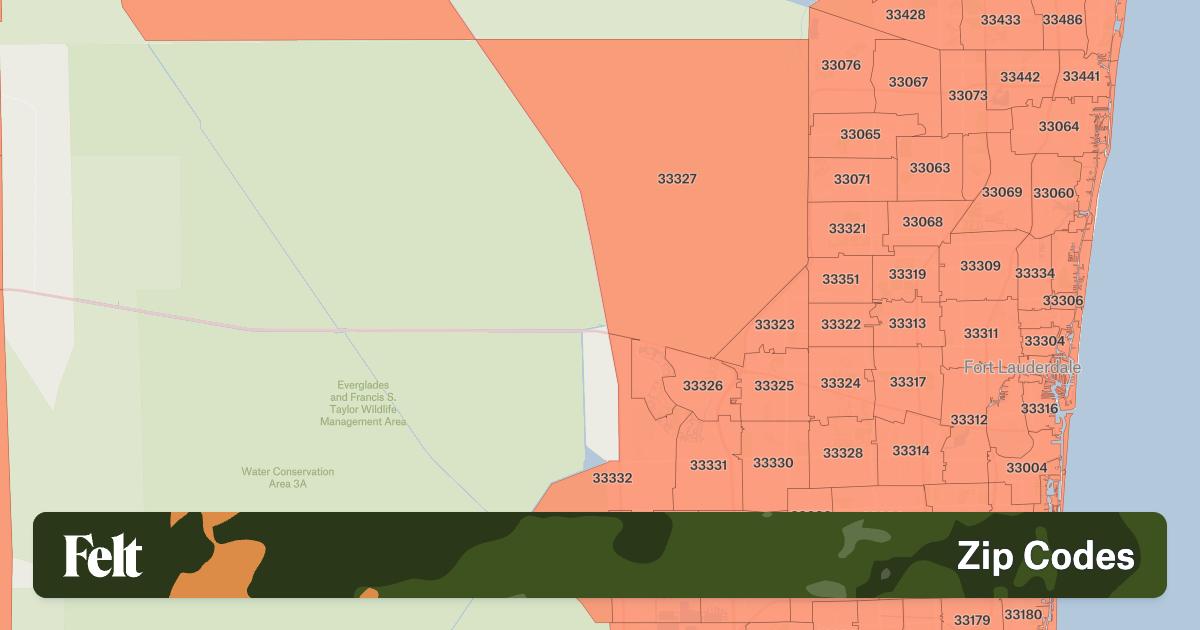Click the Everglades Wildlife Management Area label
The width and height of the screenshot is (1200, 630).
click(363, 403)
